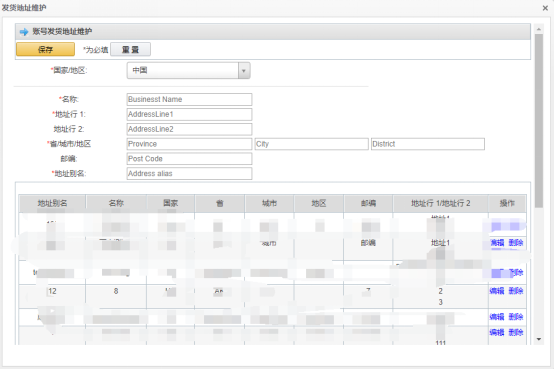The width and height of the screenshot is (554, 369).
Task: Click the AddressLine2 text field
Action: click(x=189, y=129)
